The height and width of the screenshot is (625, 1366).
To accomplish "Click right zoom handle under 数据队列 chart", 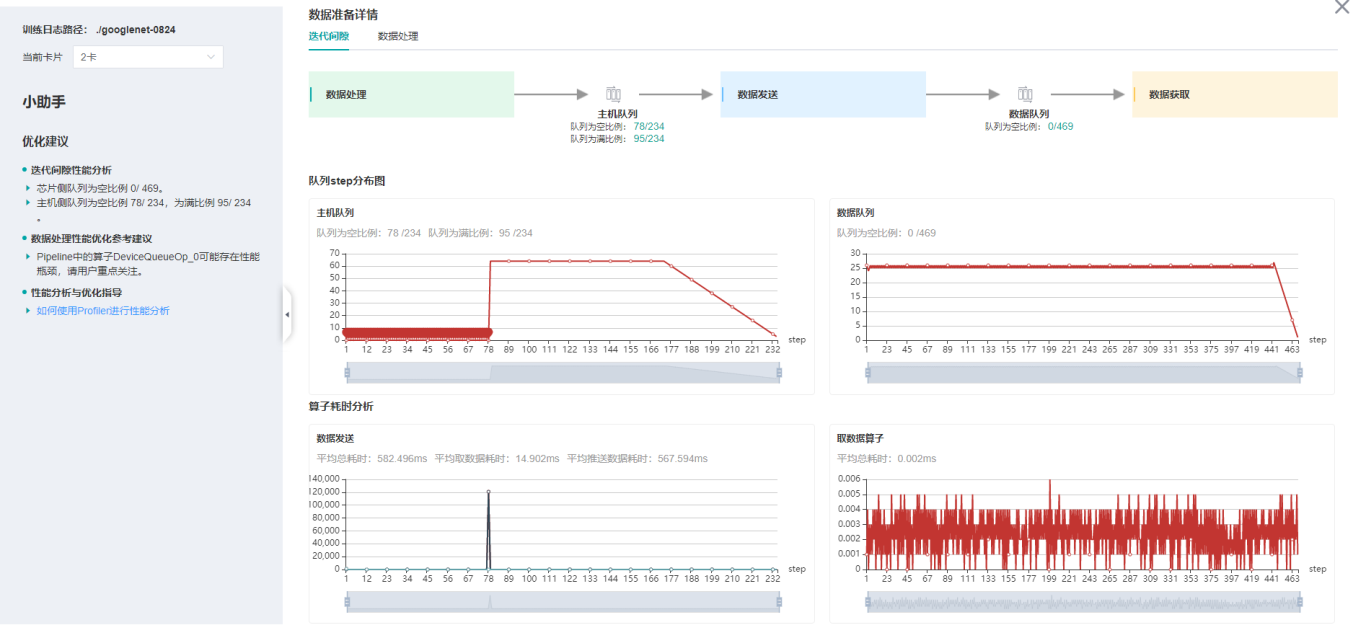I will [1300, 372].
